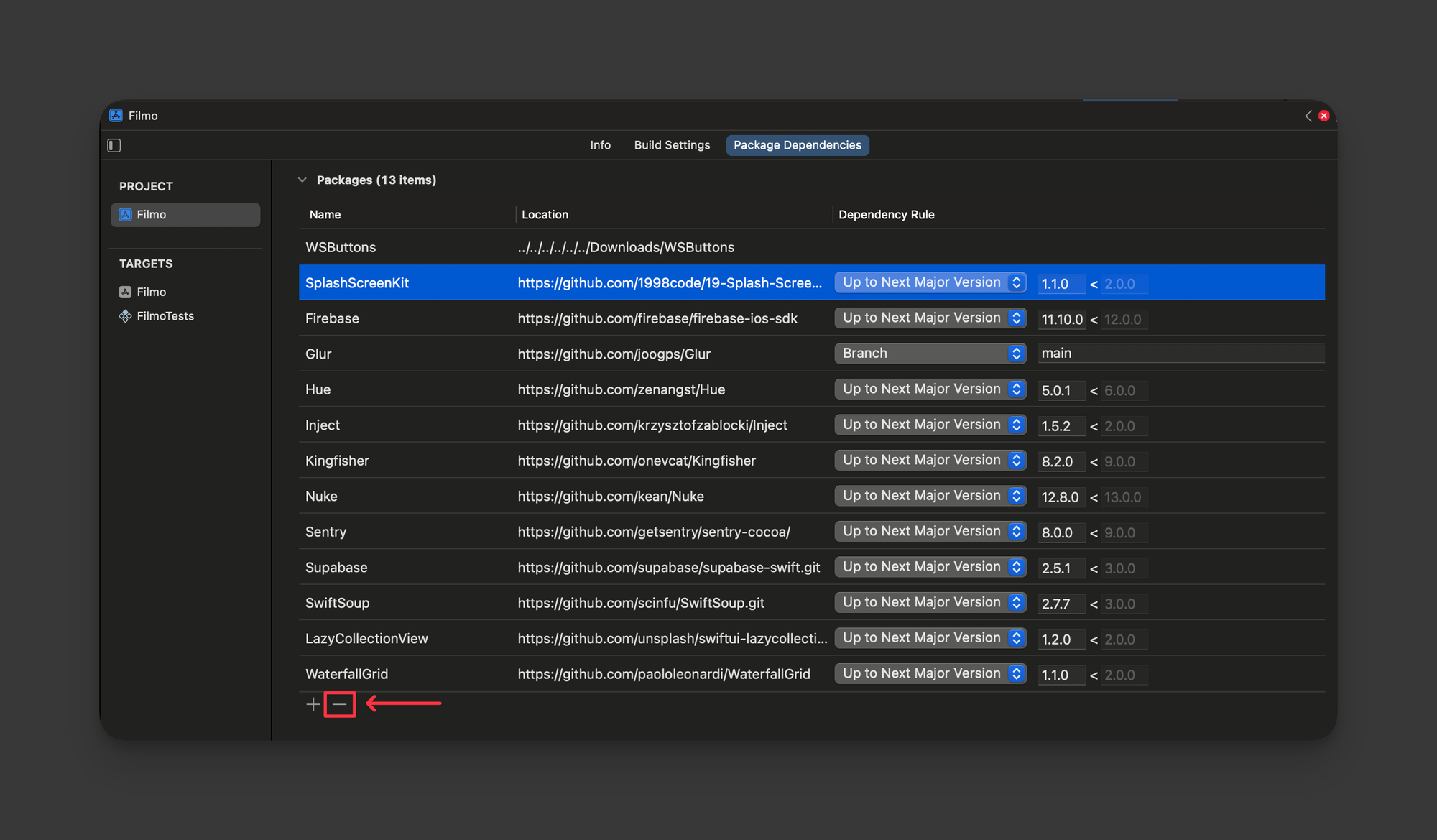
Task: Open Kingfisher dependency rule dropdown
Action: [x=930, y=461]
